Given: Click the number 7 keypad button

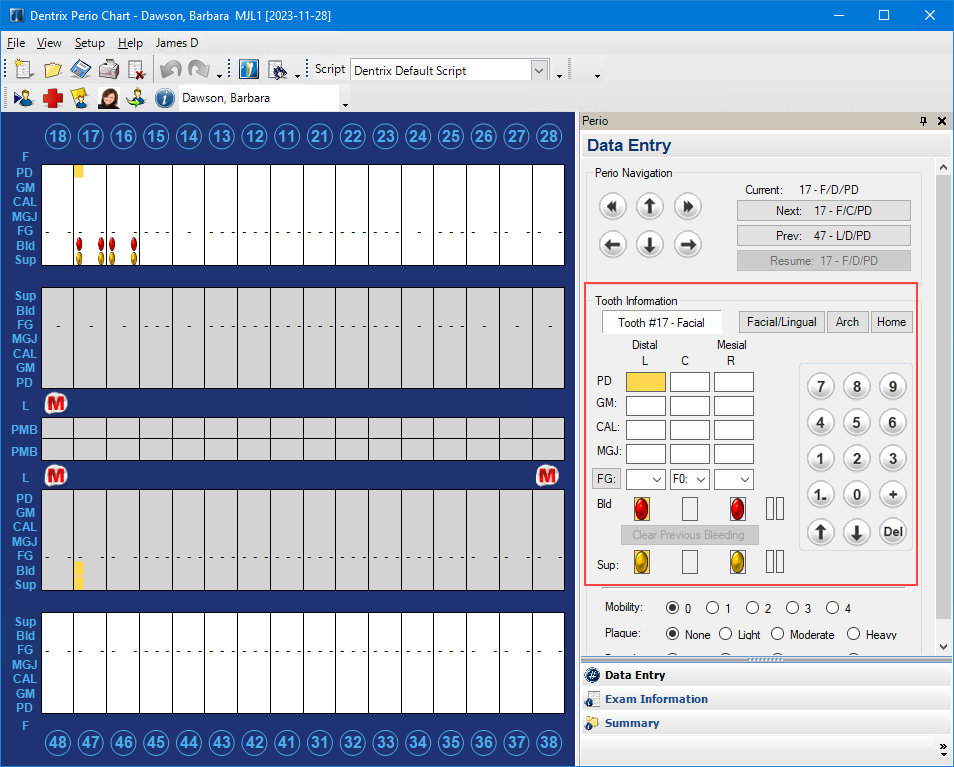Looking at the screenshot, I should (x=820, y=387).
